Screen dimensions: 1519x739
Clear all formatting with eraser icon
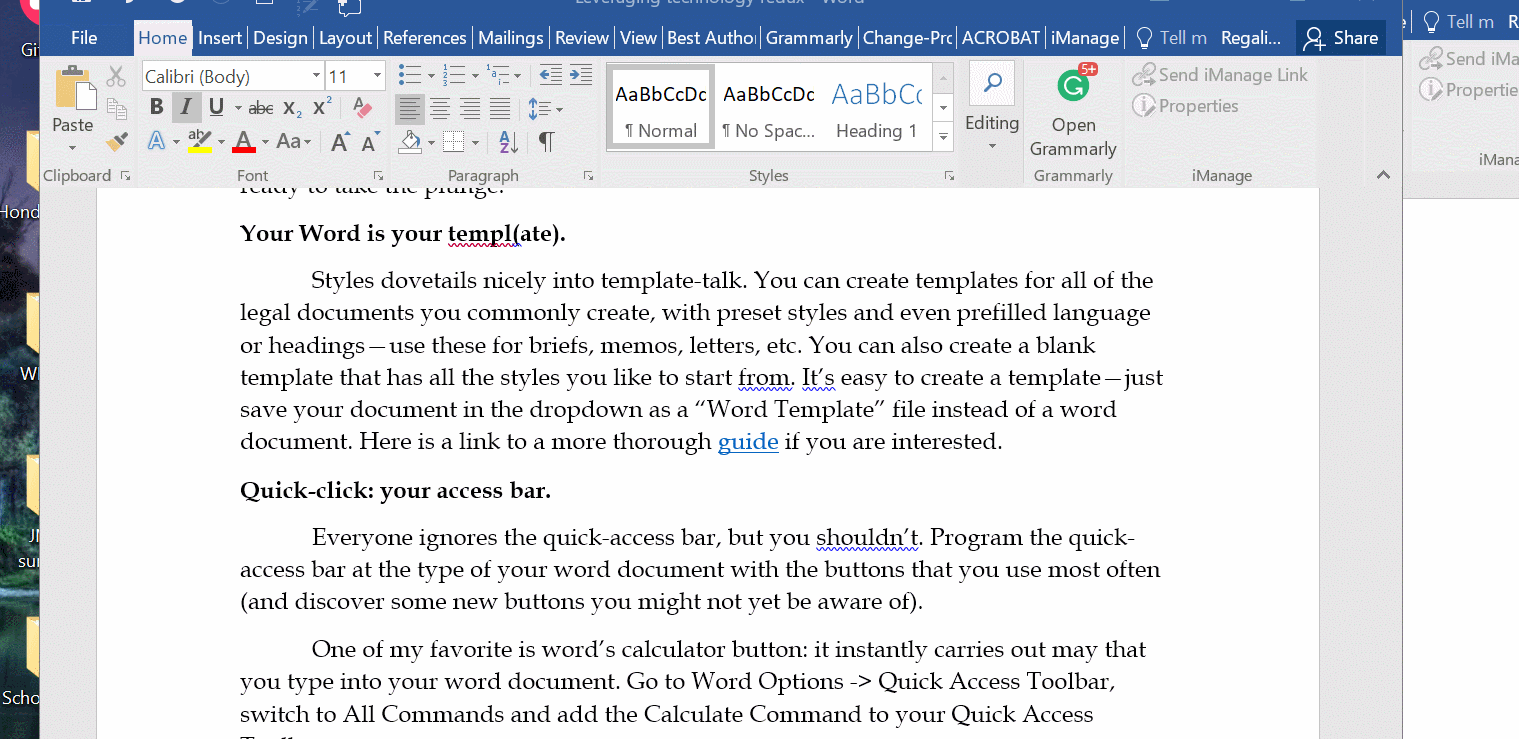coord(362,108)
